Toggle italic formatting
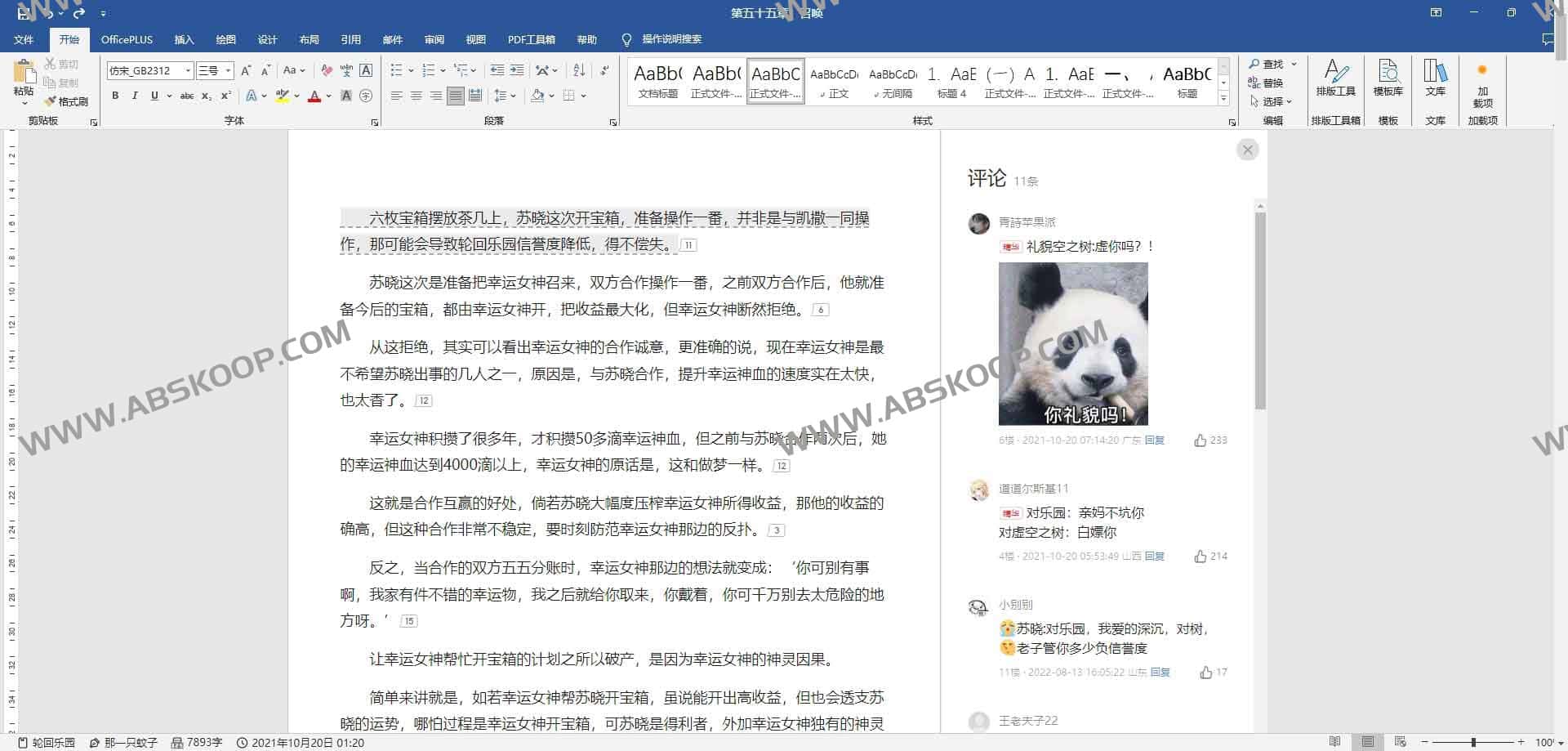Viewport: 1568px width, 751px height. point(135,96)
